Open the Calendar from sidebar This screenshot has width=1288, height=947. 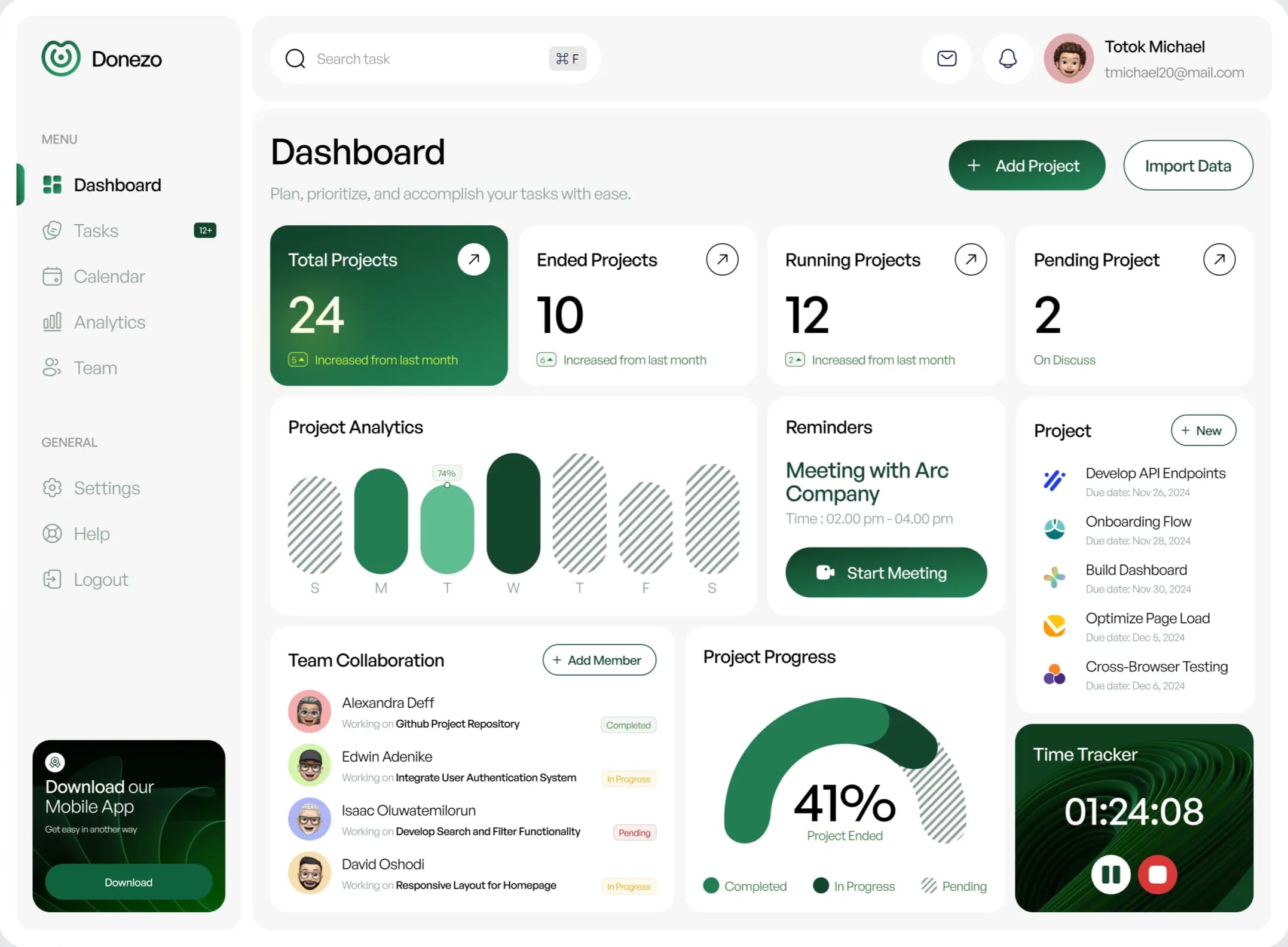tap(53, 276)
